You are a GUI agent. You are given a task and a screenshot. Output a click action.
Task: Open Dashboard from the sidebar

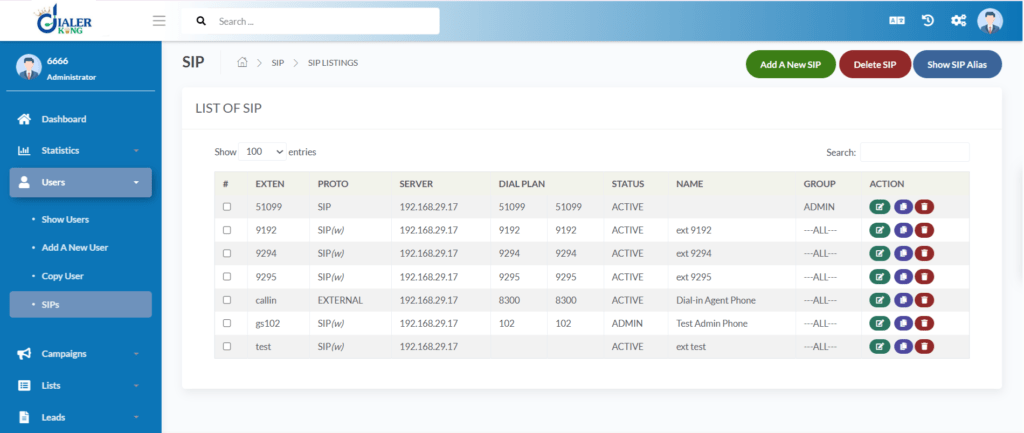coord(64,119)
